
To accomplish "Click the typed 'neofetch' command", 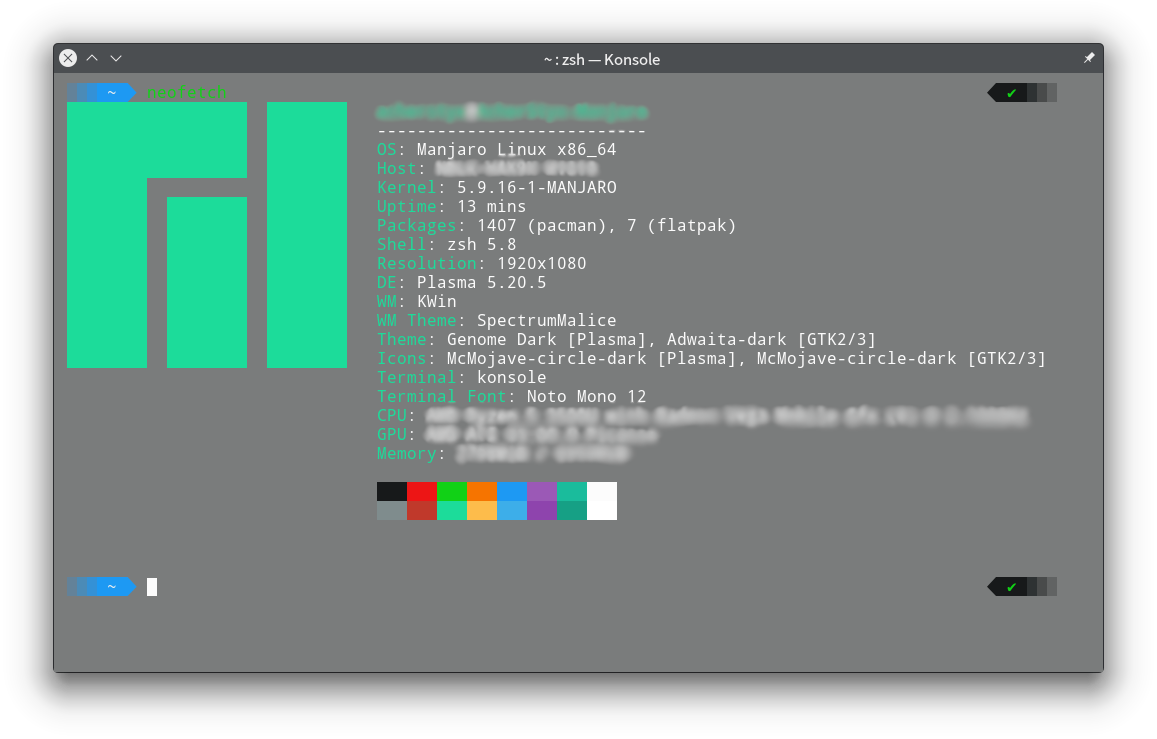I will pos(187,92).
